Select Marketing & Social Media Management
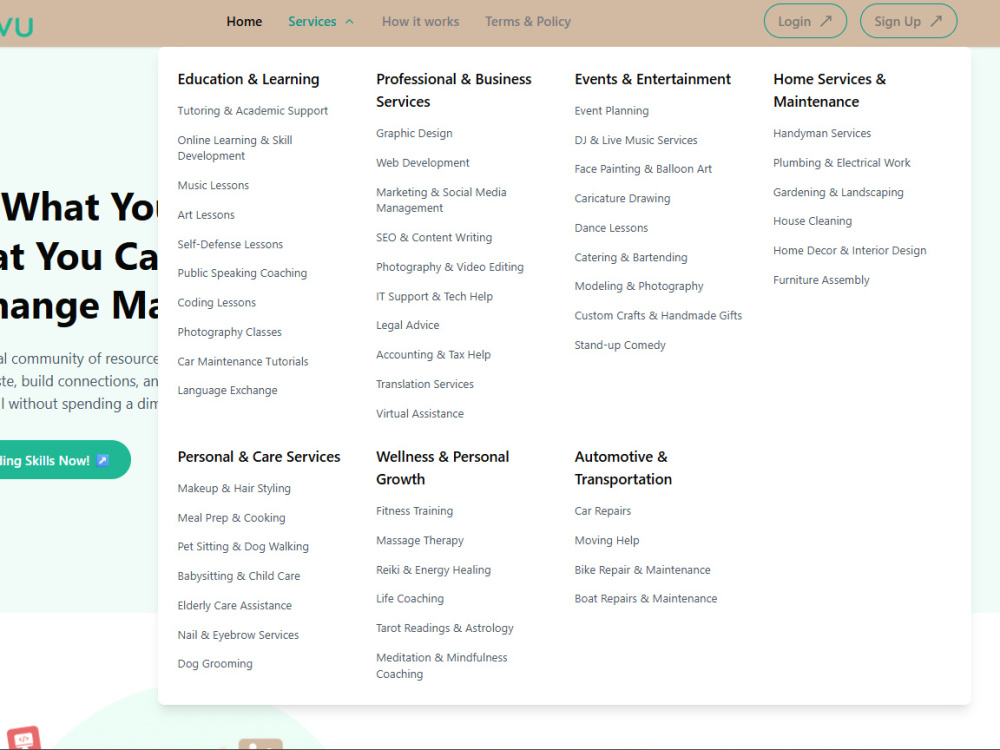1000x750 pixels. tap(441, 200)
